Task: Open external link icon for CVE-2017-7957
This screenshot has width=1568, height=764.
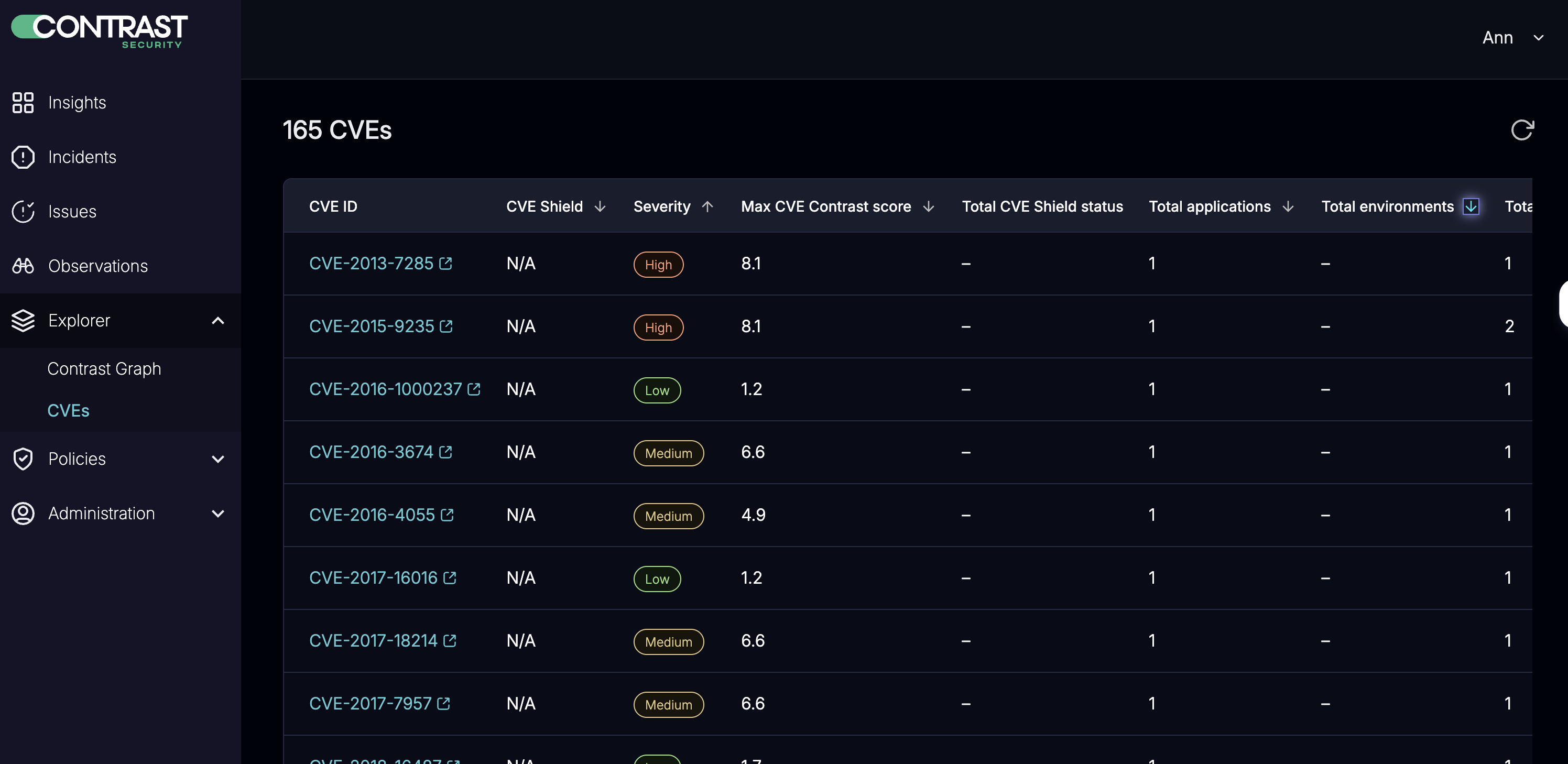Action: [444, 703]
